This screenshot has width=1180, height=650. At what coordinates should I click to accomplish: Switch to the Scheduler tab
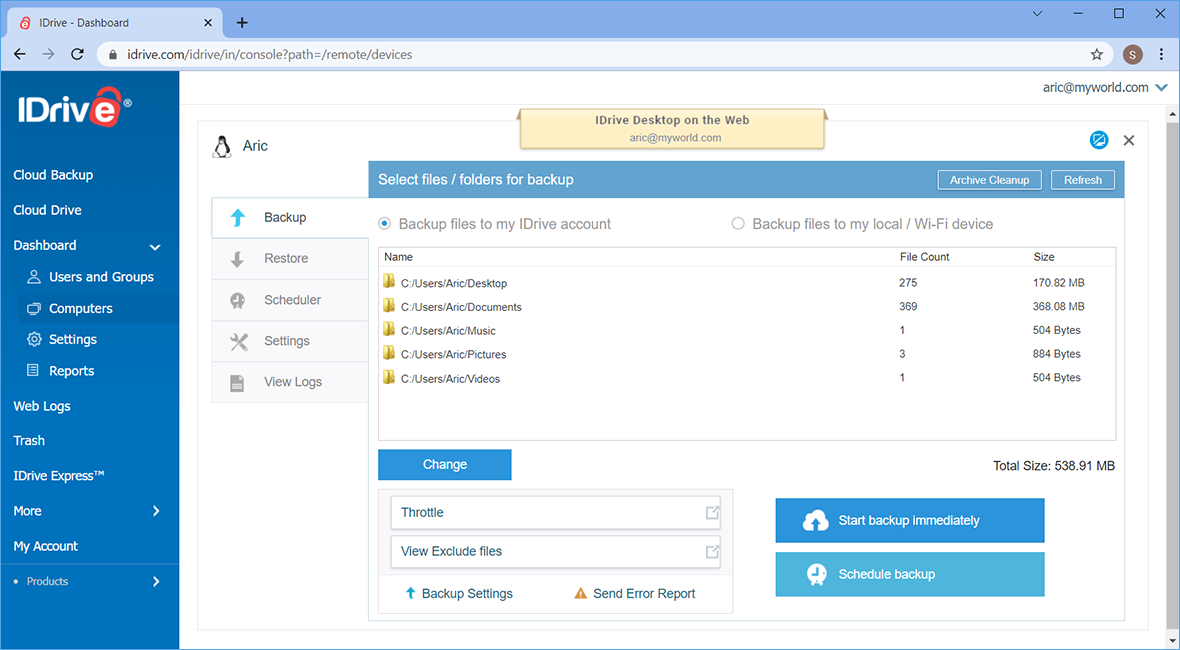click(x=290, y=300)
